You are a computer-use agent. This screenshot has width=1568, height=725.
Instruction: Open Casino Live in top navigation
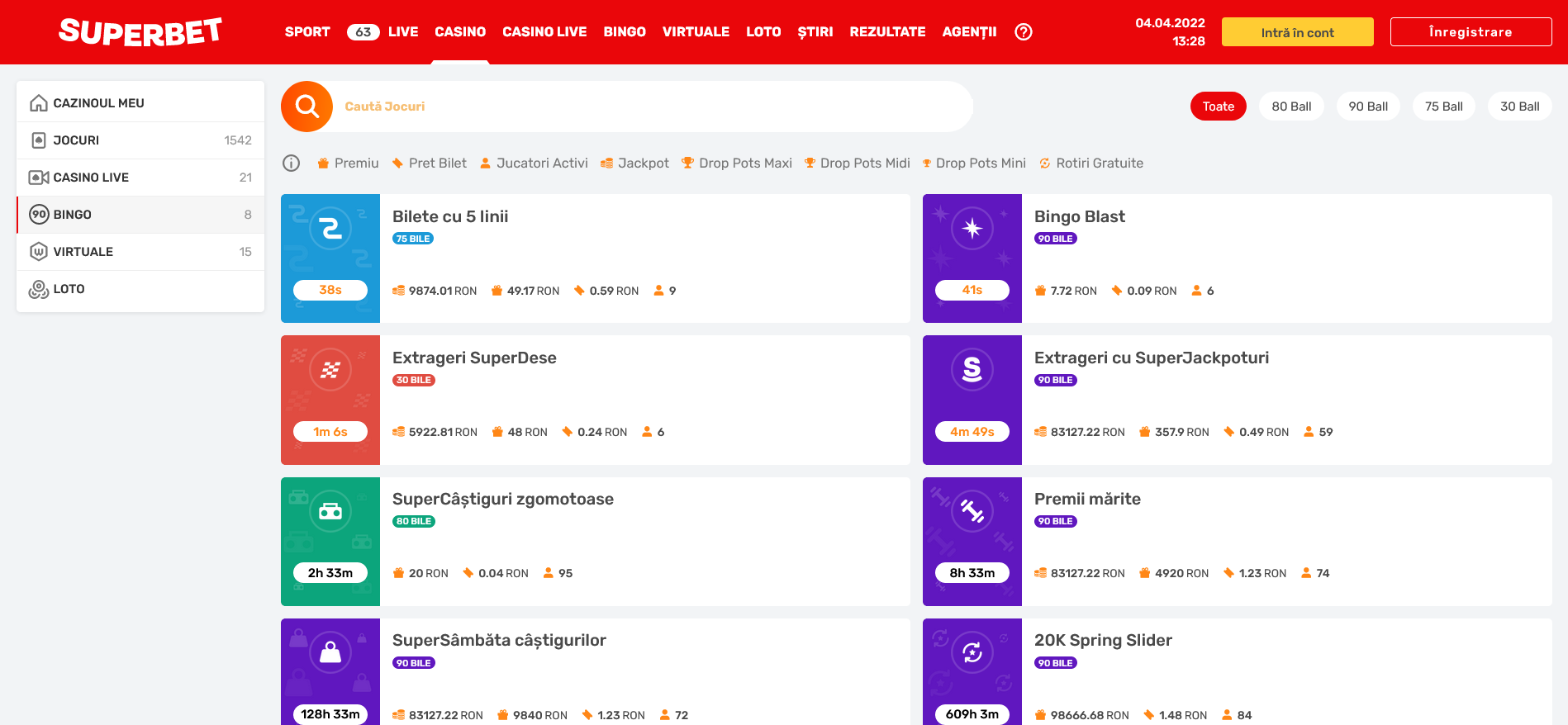544,32
